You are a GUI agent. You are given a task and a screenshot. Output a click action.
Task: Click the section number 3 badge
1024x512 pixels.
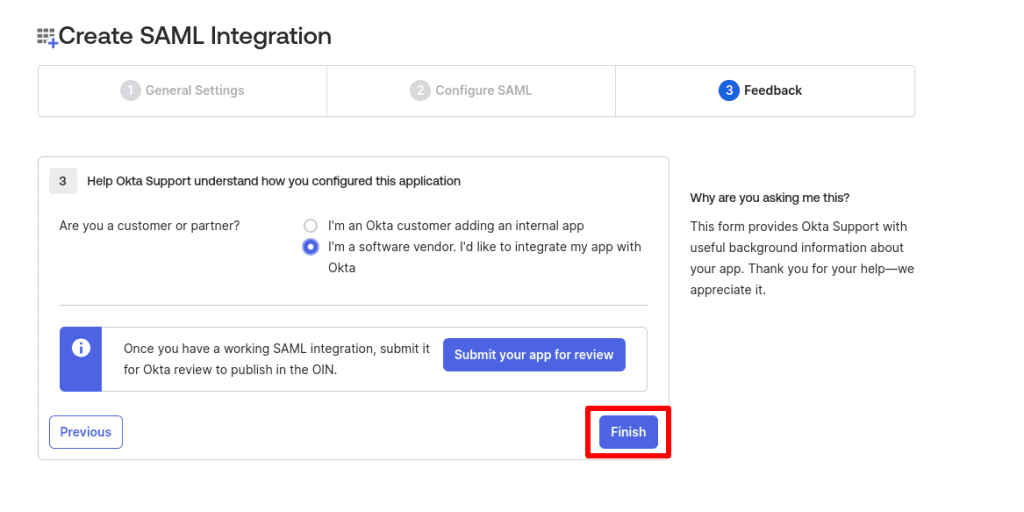(63, 182)
